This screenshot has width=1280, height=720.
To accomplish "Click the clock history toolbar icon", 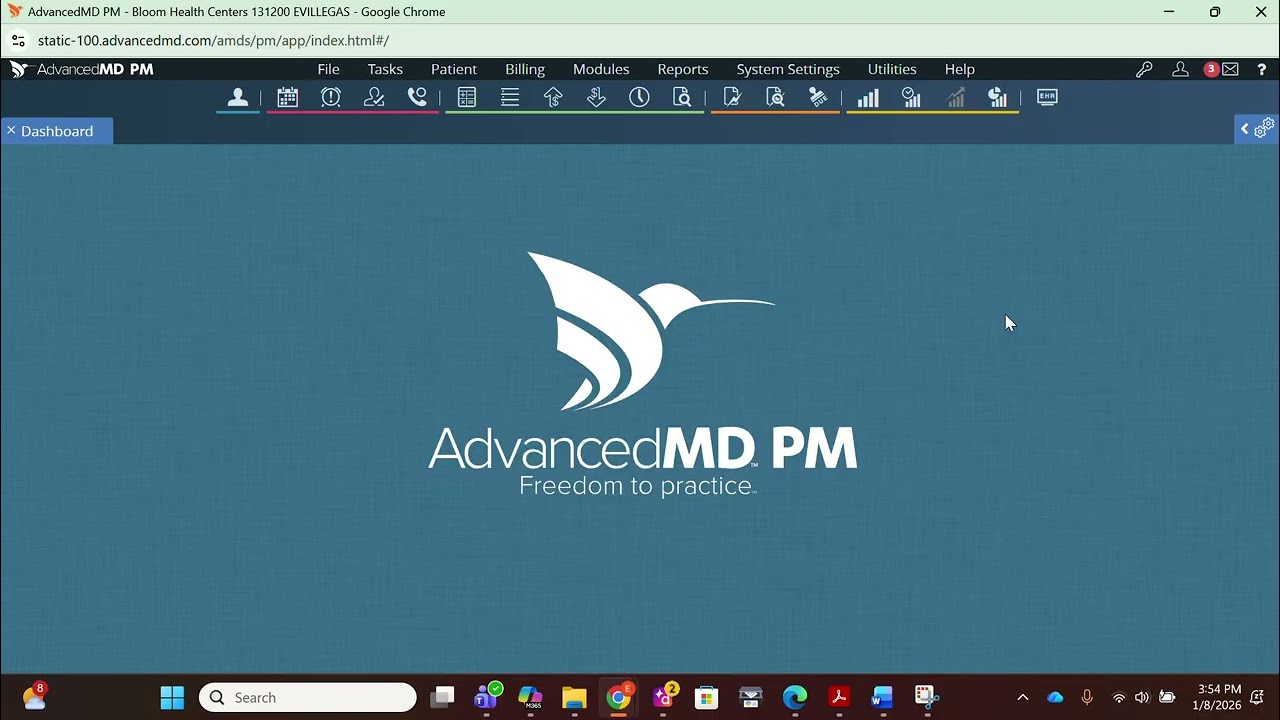I will tap(639, 97).
